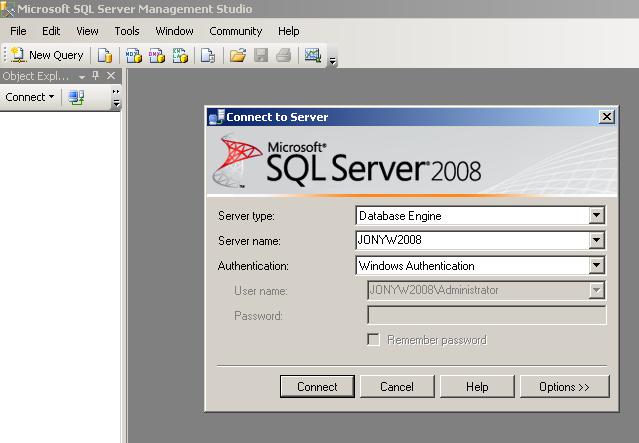Toggle auto-hide pin on Object Explorer
The image size is (639, 443).
click(x=96, y=76)
